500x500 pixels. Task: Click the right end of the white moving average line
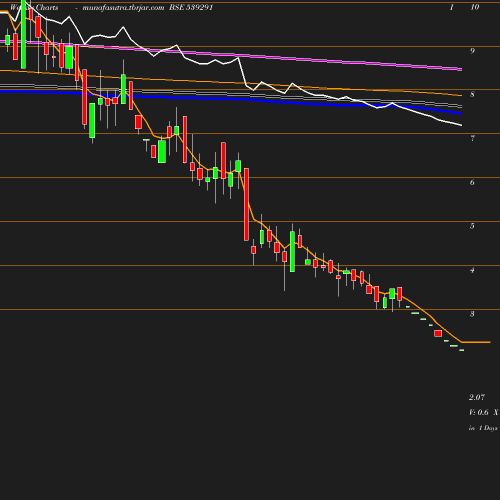coord(460,125)
